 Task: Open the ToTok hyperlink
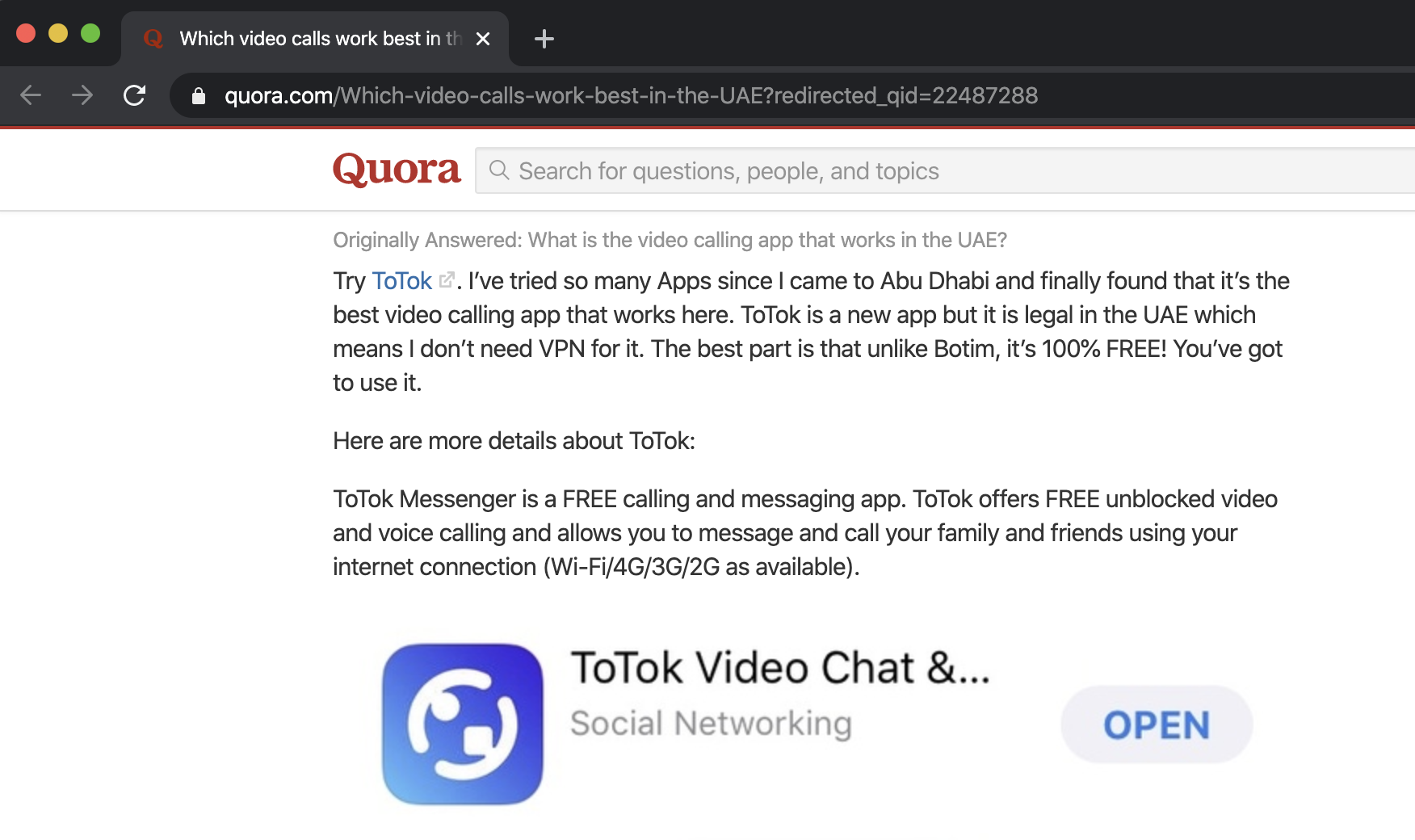[401, 281]
